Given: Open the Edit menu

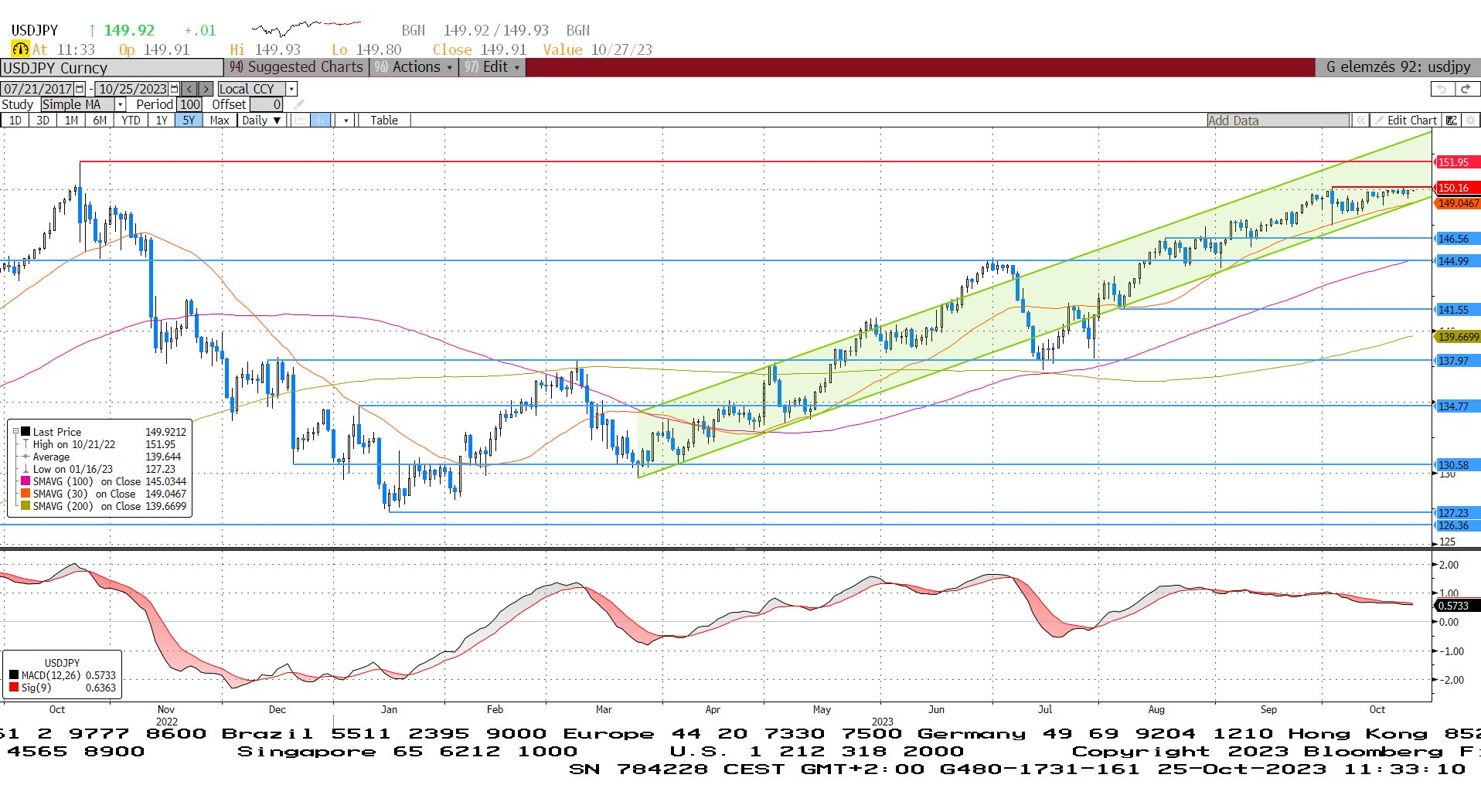Looking at the screenshot, I should tap(492, 67).
